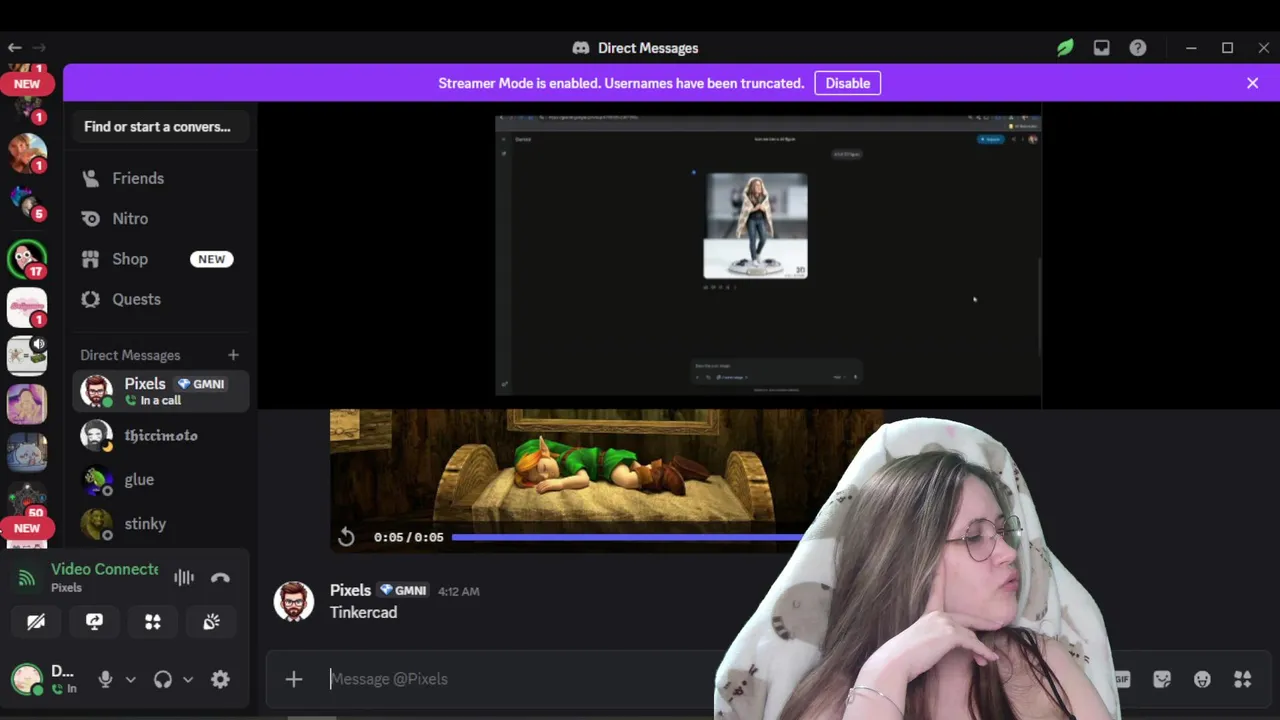Toggle screen sharing button

tap(94, 622)
